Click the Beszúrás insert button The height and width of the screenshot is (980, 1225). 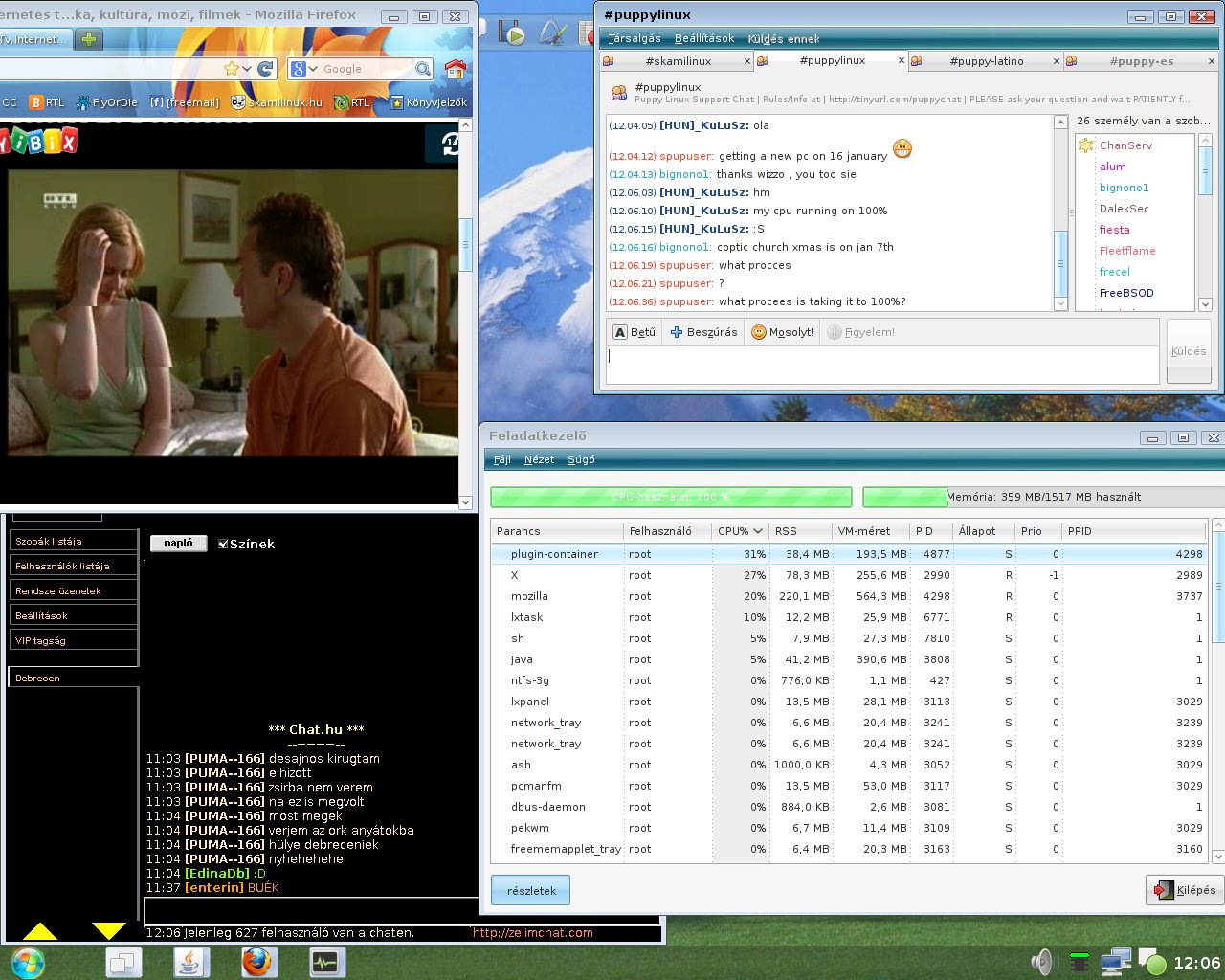point(704,332)
